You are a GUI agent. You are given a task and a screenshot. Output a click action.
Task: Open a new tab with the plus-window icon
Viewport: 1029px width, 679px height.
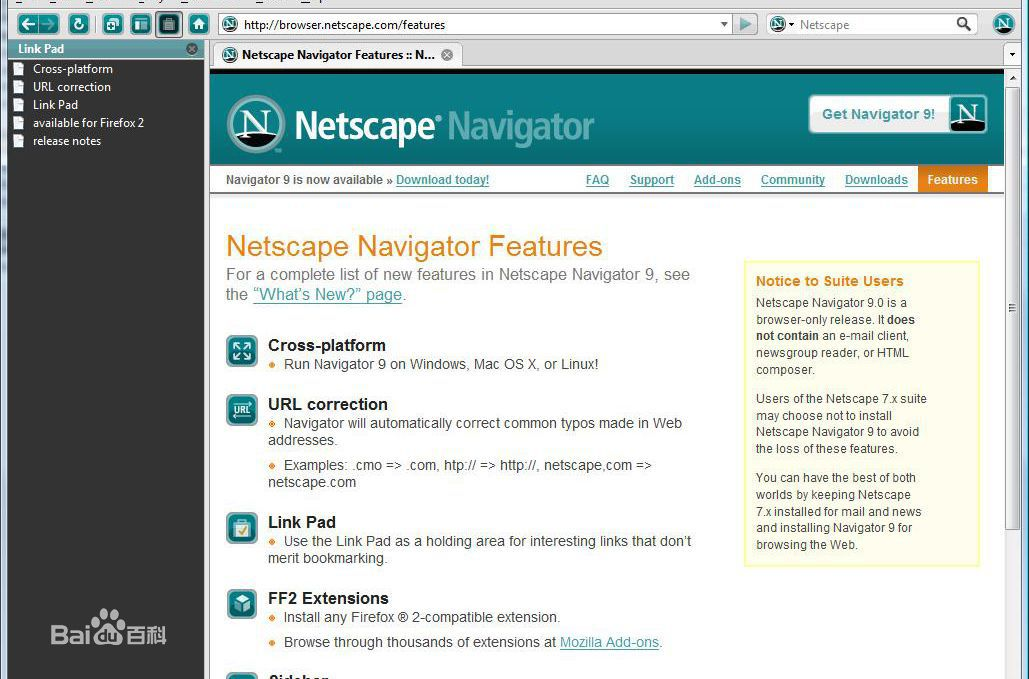point(113,24)
